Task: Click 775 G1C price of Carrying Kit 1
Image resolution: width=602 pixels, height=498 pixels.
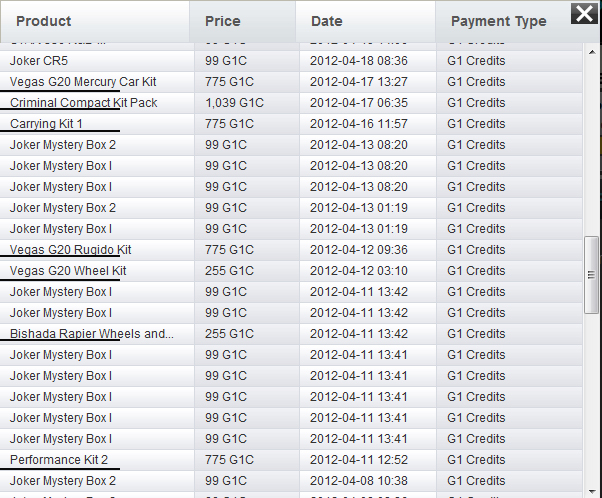Action: [x=229, y=124]
